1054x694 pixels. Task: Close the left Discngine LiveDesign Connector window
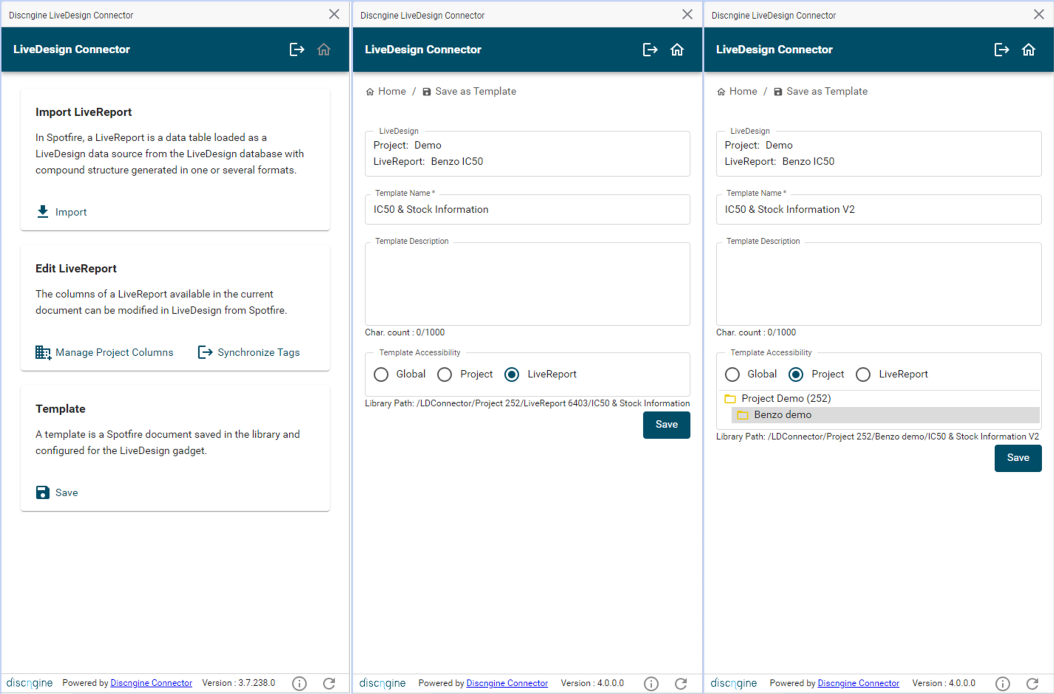tap(334, 14)
